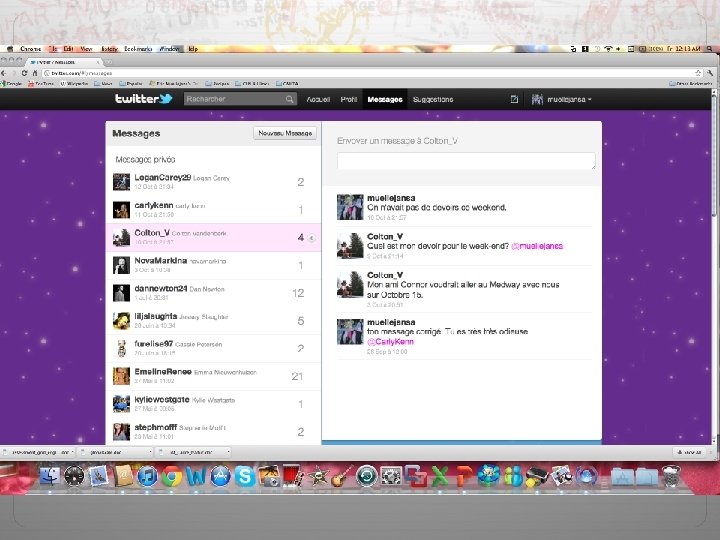Go to the Accueil tab

coord(318,99)
